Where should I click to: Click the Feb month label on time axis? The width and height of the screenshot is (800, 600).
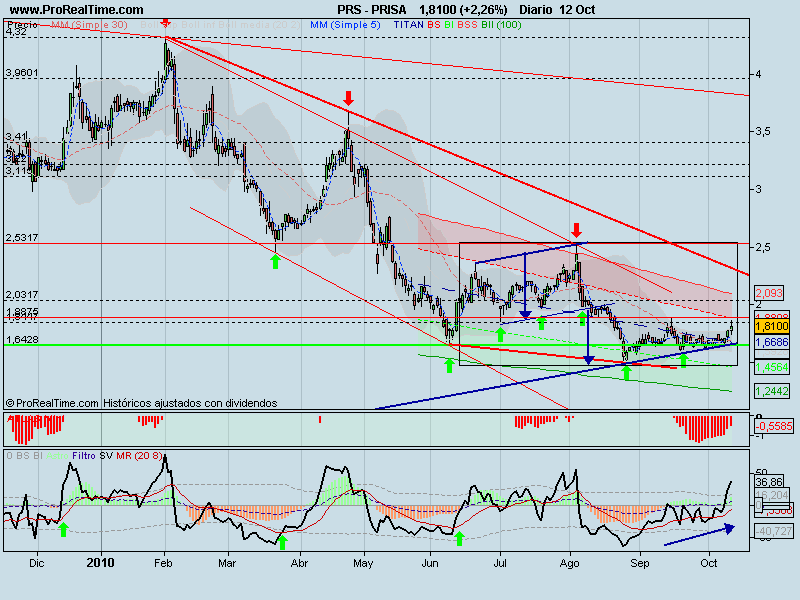click(163, 563)
